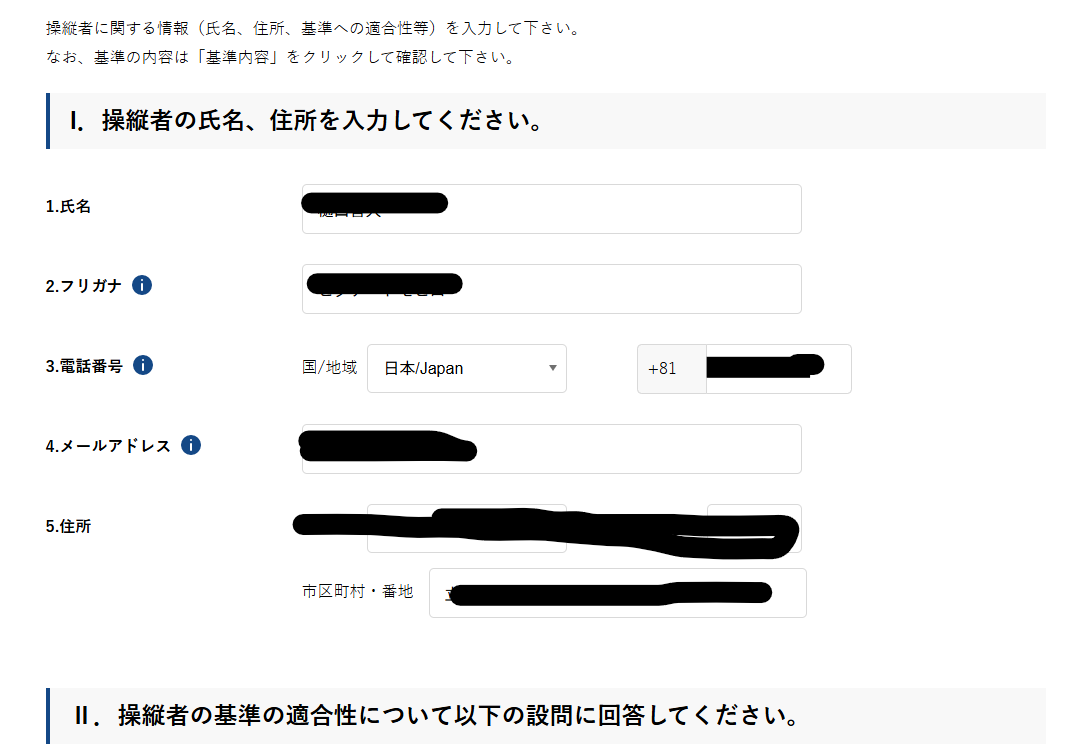Select the phone number field after +81
The height and width of the screenshot is (745, 1071).
point(778,369)
